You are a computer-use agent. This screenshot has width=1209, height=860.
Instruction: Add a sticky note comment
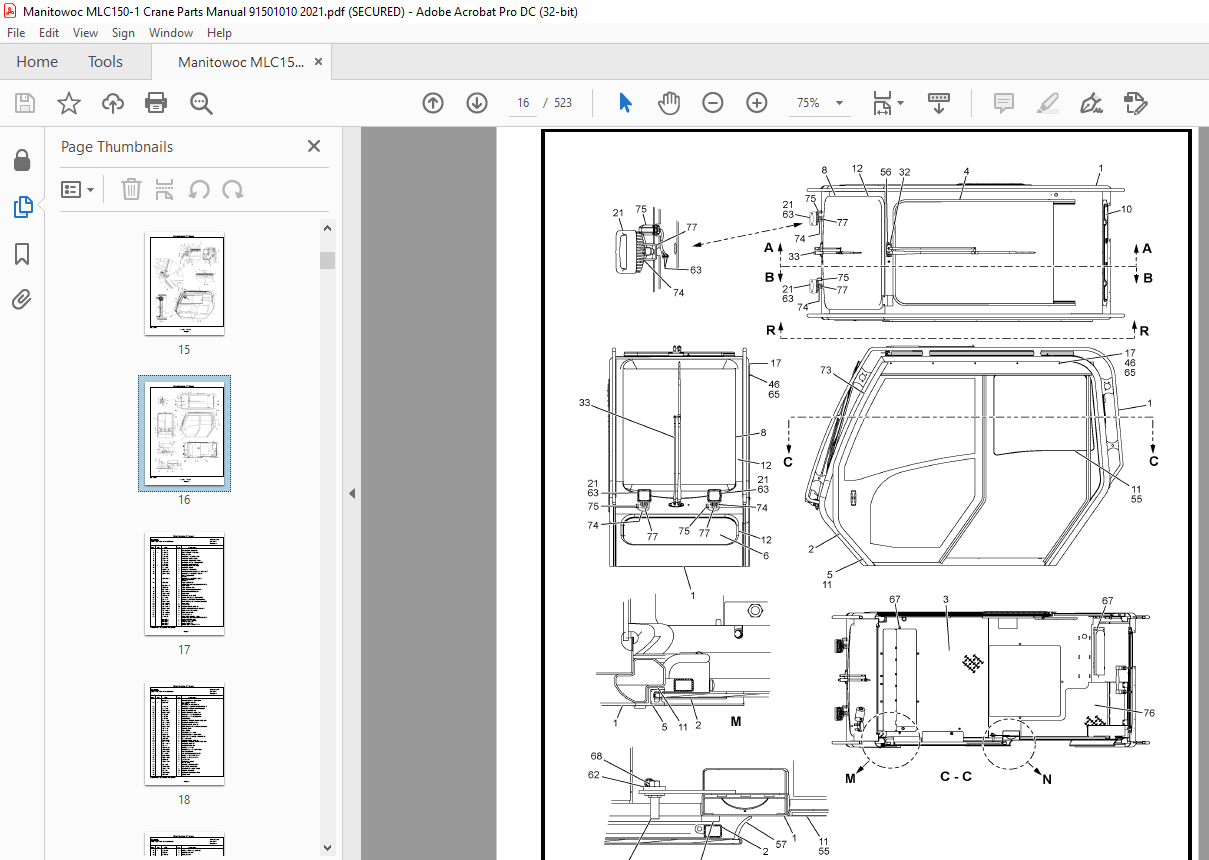coord(1004,103)
